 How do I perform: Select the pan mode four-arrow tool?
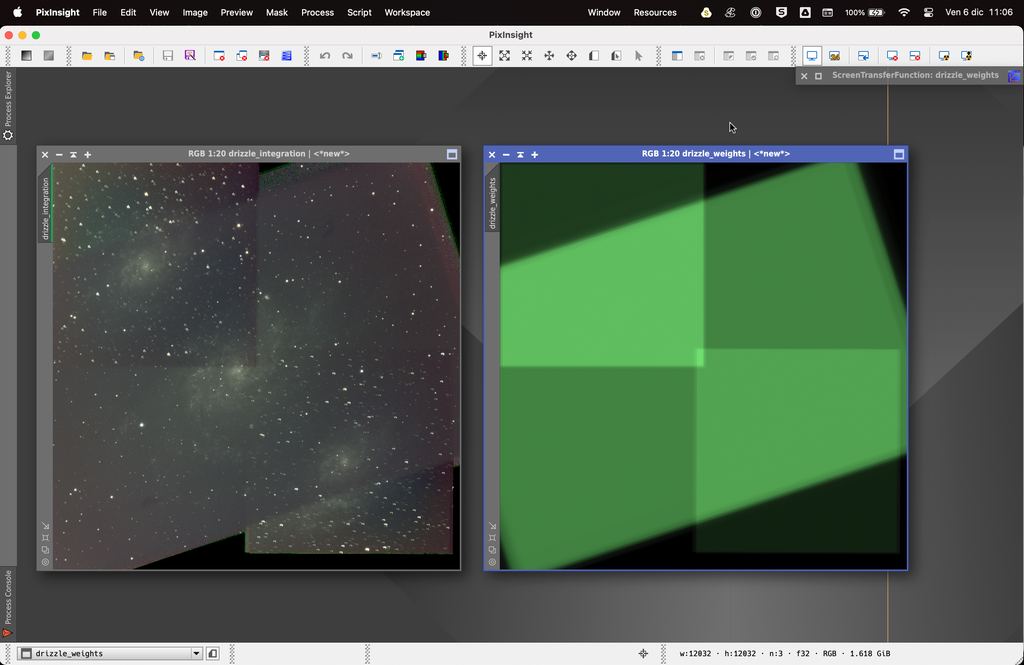(549, 56)
